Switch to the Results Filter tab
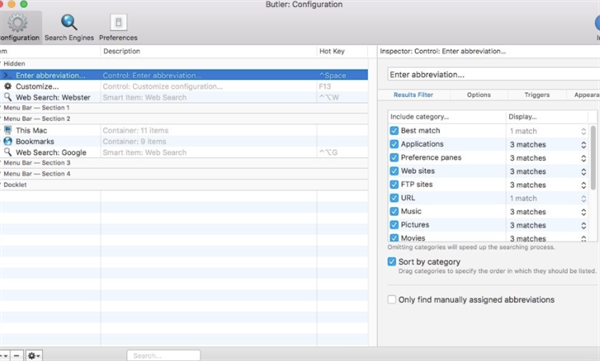Screen dimensions: 600x361 (413, 95)
